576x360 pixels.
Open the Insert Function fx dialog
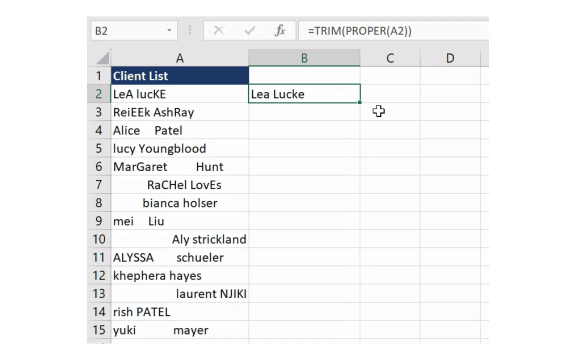click(280, 30)
